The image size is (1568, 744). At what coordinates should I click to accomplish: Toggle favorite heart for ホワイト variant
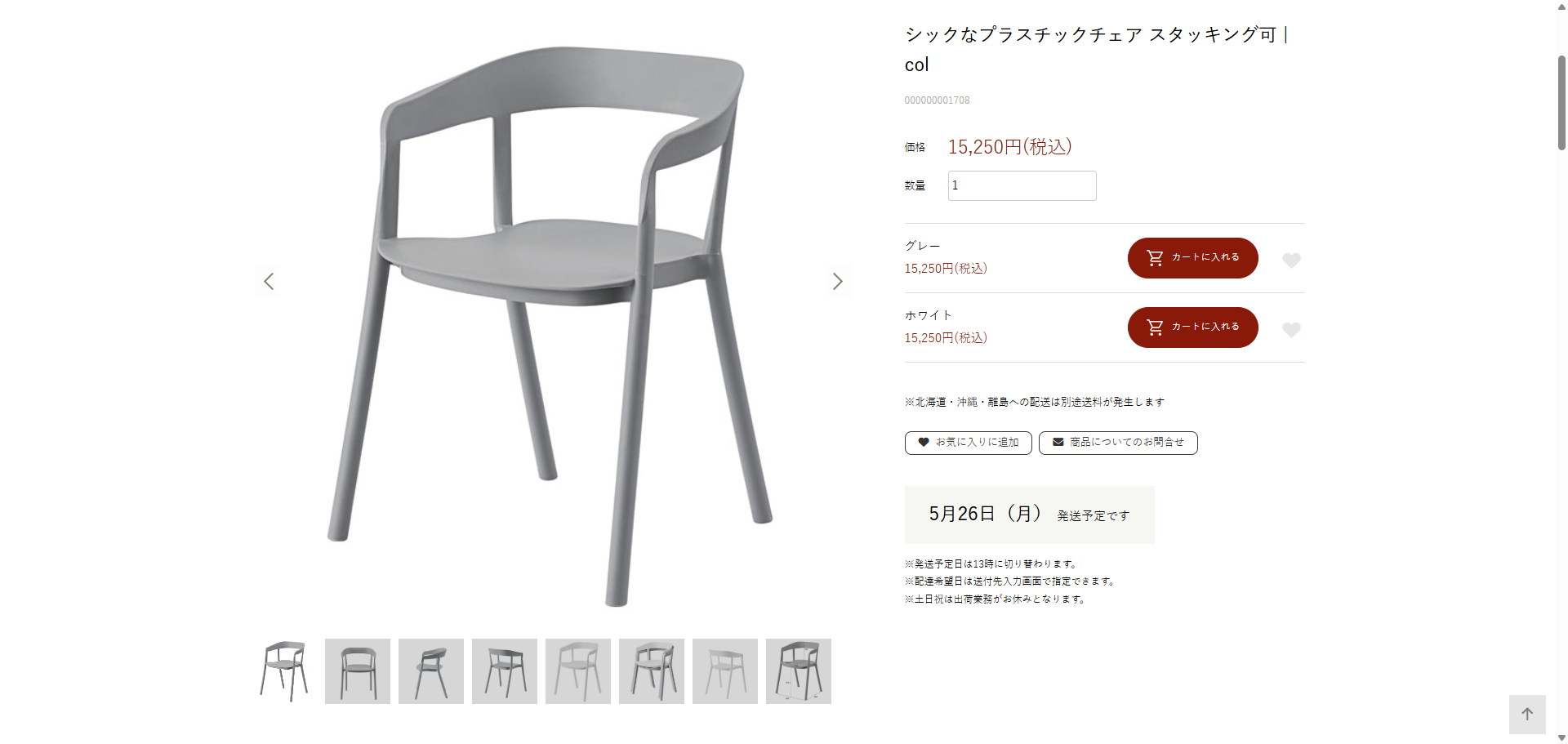point(1291,329)
